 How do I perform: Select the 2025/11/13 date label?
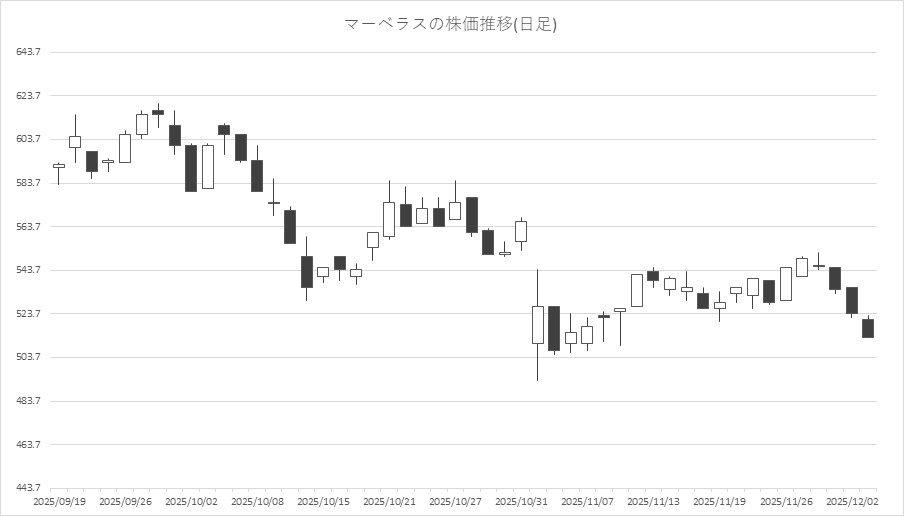[x=653, y=501]
